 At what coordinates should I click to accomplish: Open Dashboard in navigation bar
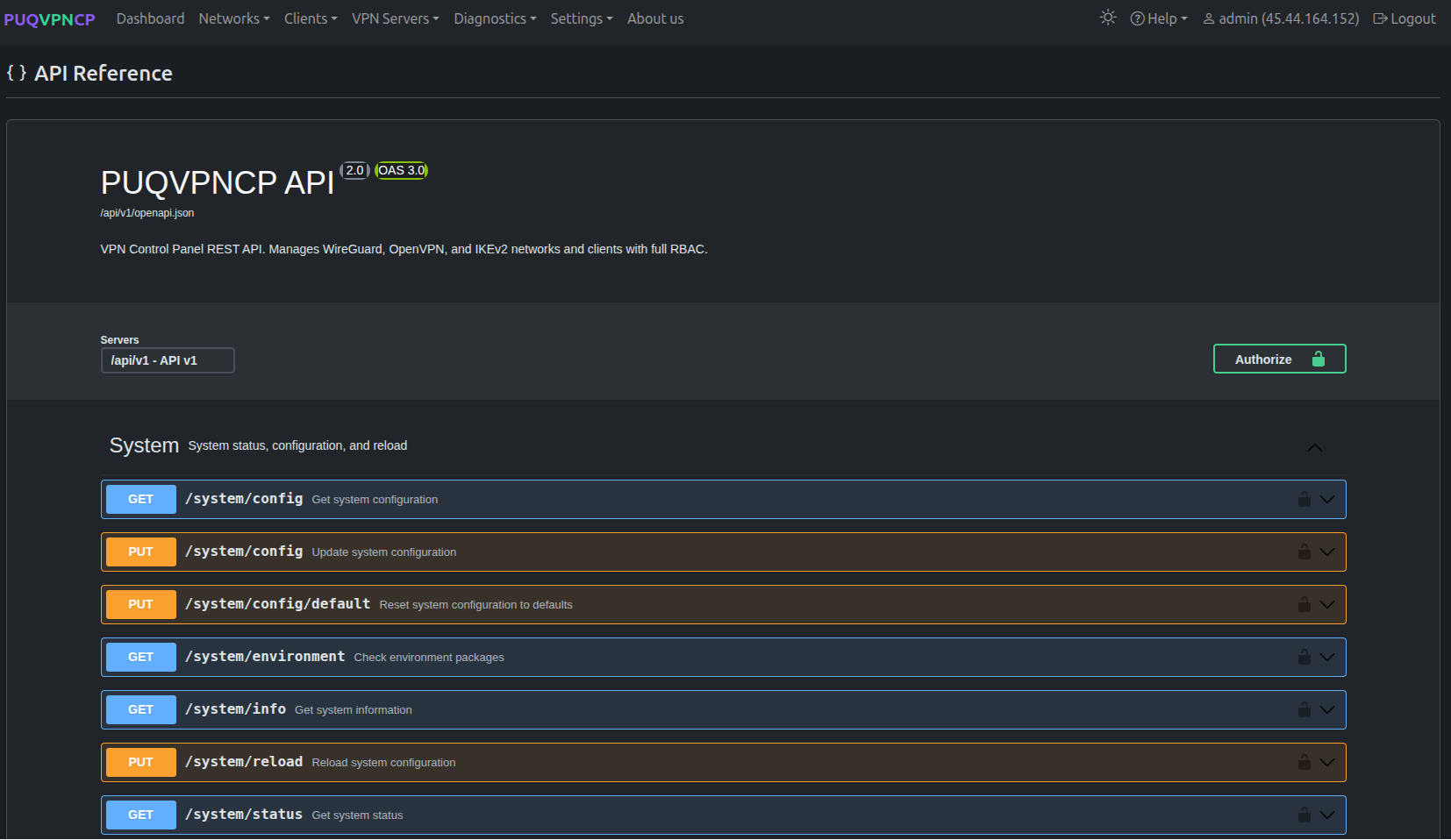pyautogui.click(x=150, y=18)
